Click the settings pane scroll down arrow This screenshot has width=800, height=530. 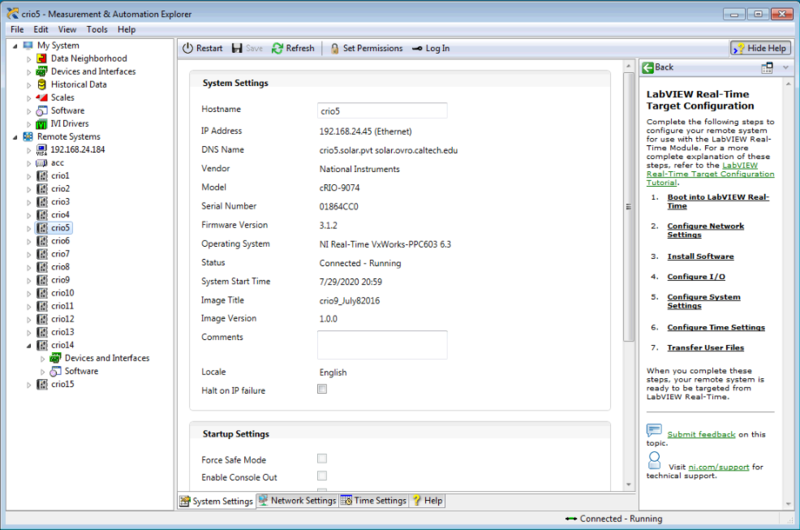coord(629,485)
